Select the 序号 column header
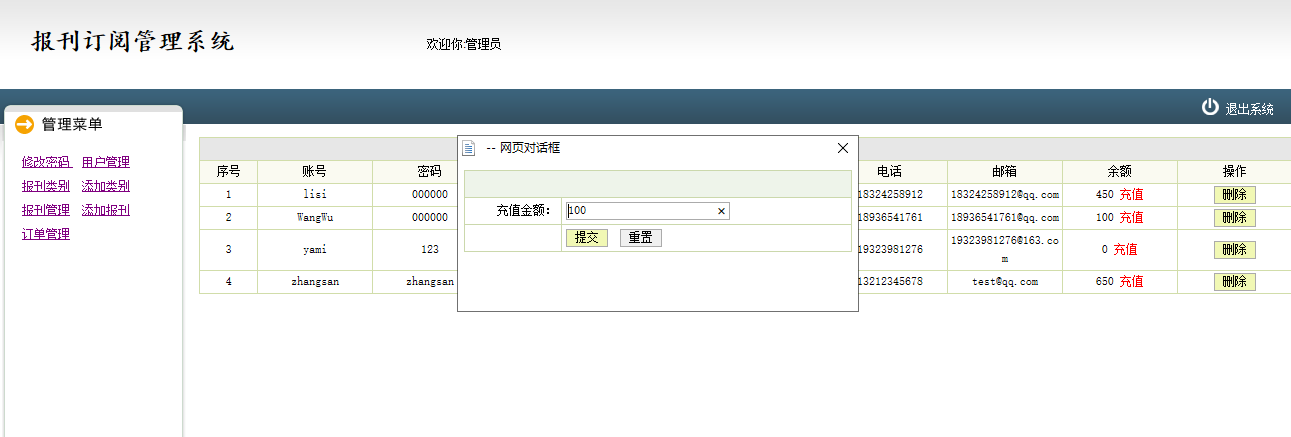This screenshot has height=437, width=1291. point(228,171)
